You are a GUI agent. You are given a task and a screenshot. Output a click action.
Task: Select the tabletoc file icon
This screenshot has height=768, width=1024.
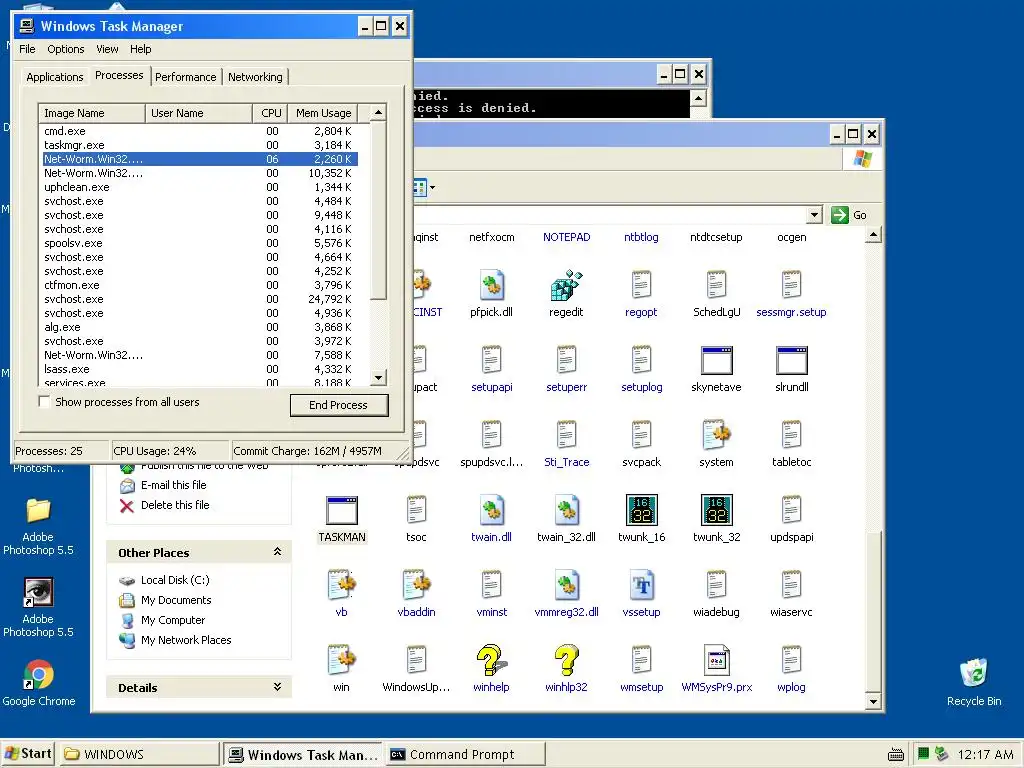[x=792, y=436]
